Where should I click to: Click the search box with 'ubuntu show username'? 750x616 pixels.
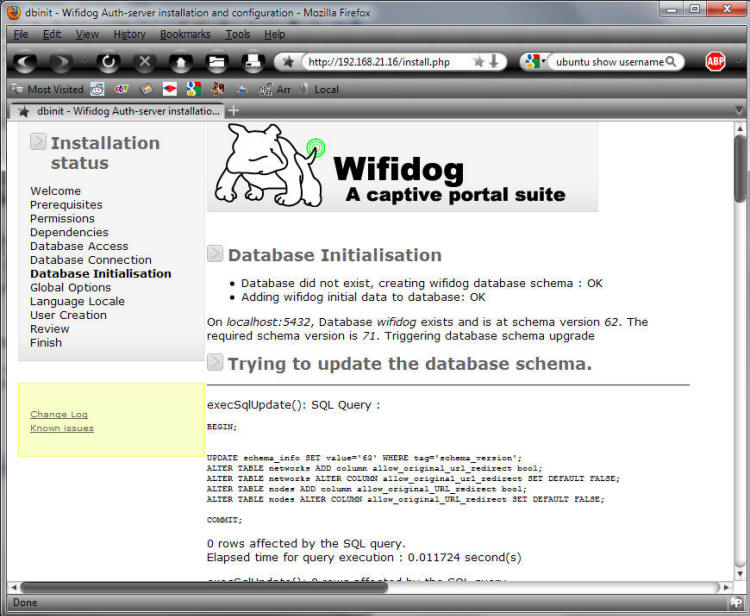610,62
